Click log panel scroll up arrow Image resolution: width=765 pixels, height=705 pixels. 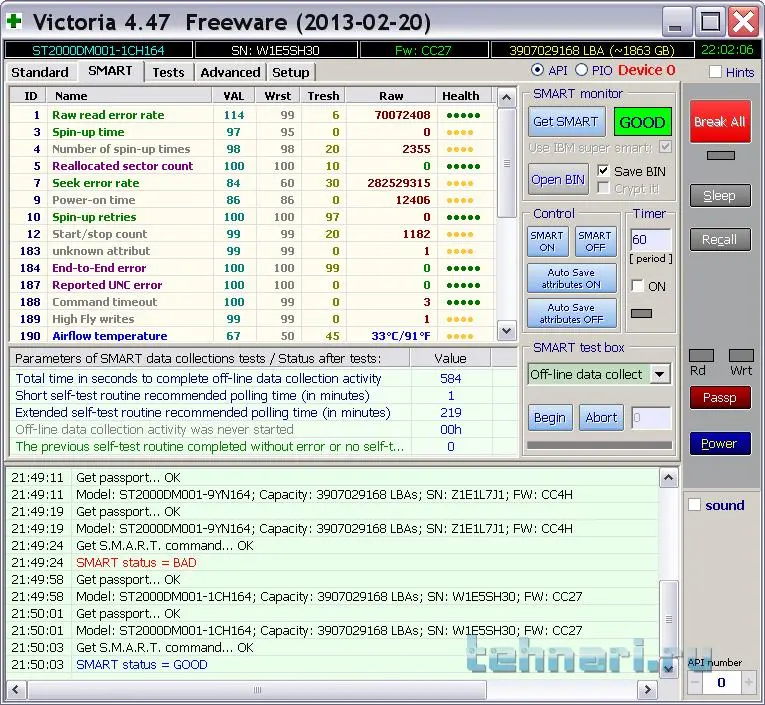pos(668,478)
